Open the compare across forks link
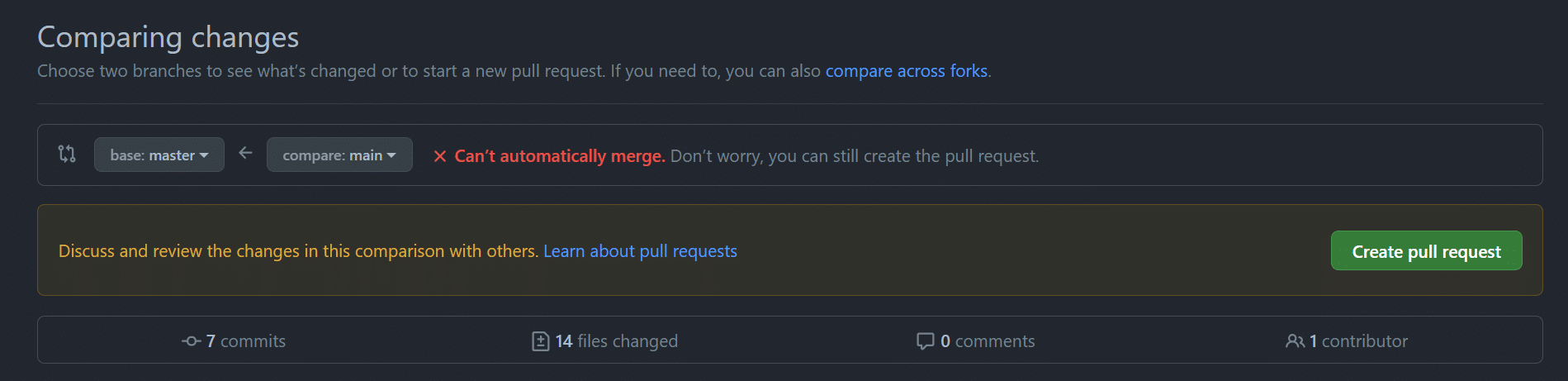The width and height of the screenshot is (1568, 381). [907, 71]
